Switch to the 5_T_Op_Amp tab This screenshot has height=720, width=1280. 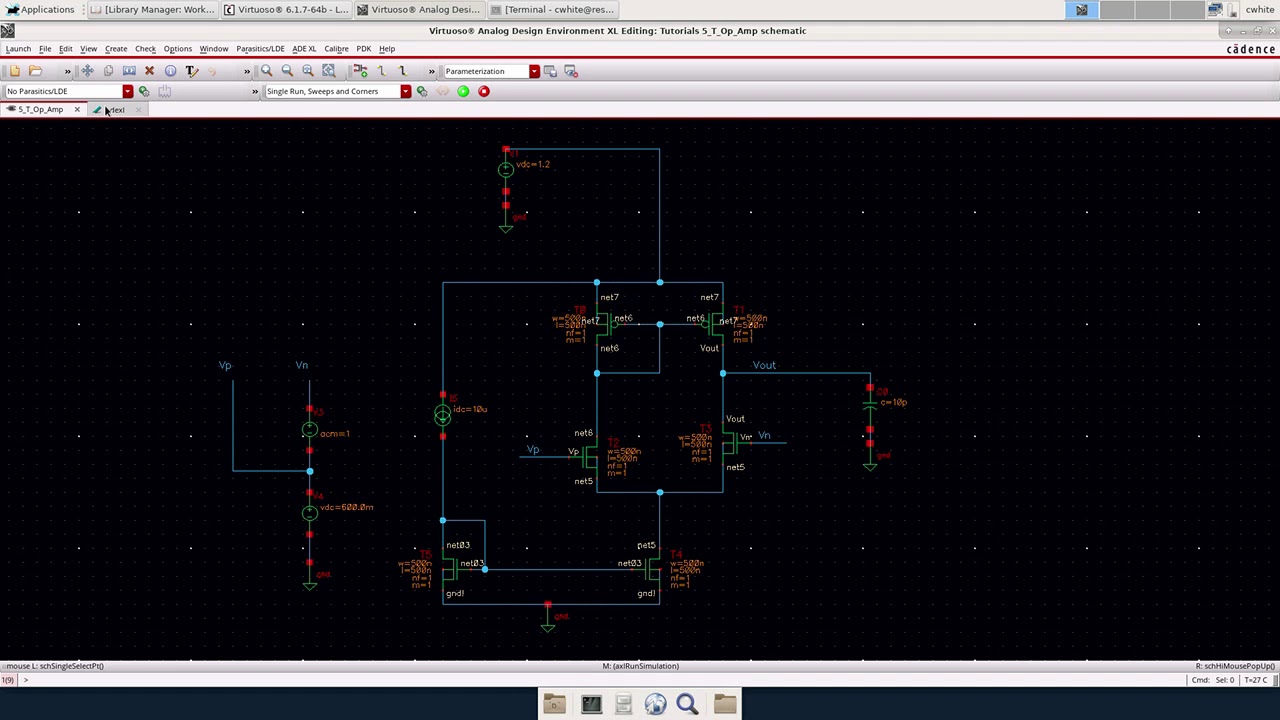(39, 110)
